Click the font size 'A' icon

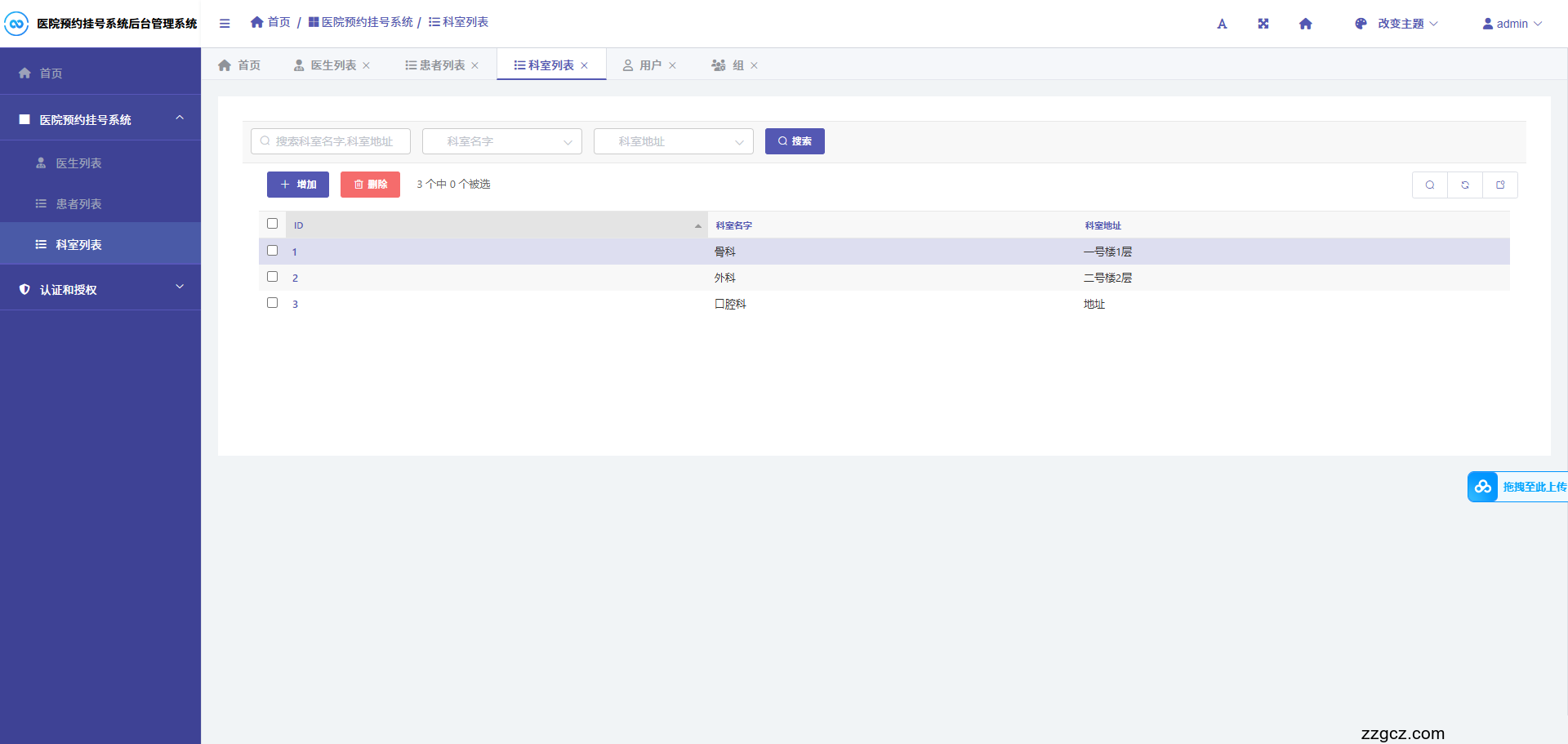pos(1222,24)
